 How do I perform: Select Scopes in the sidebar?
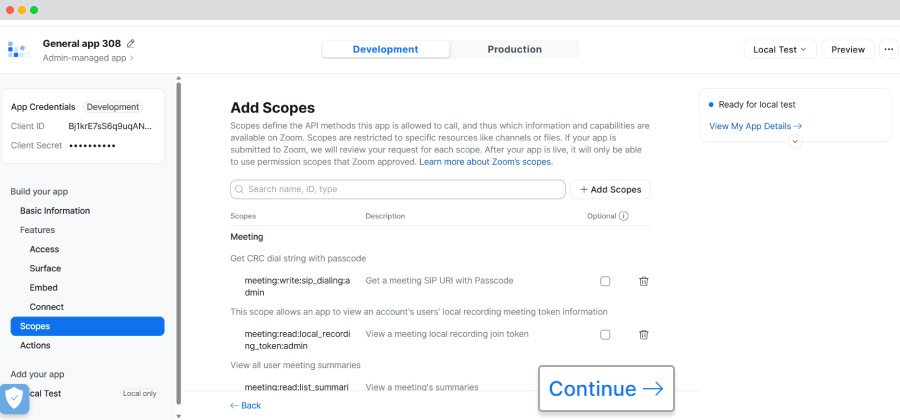87,326
